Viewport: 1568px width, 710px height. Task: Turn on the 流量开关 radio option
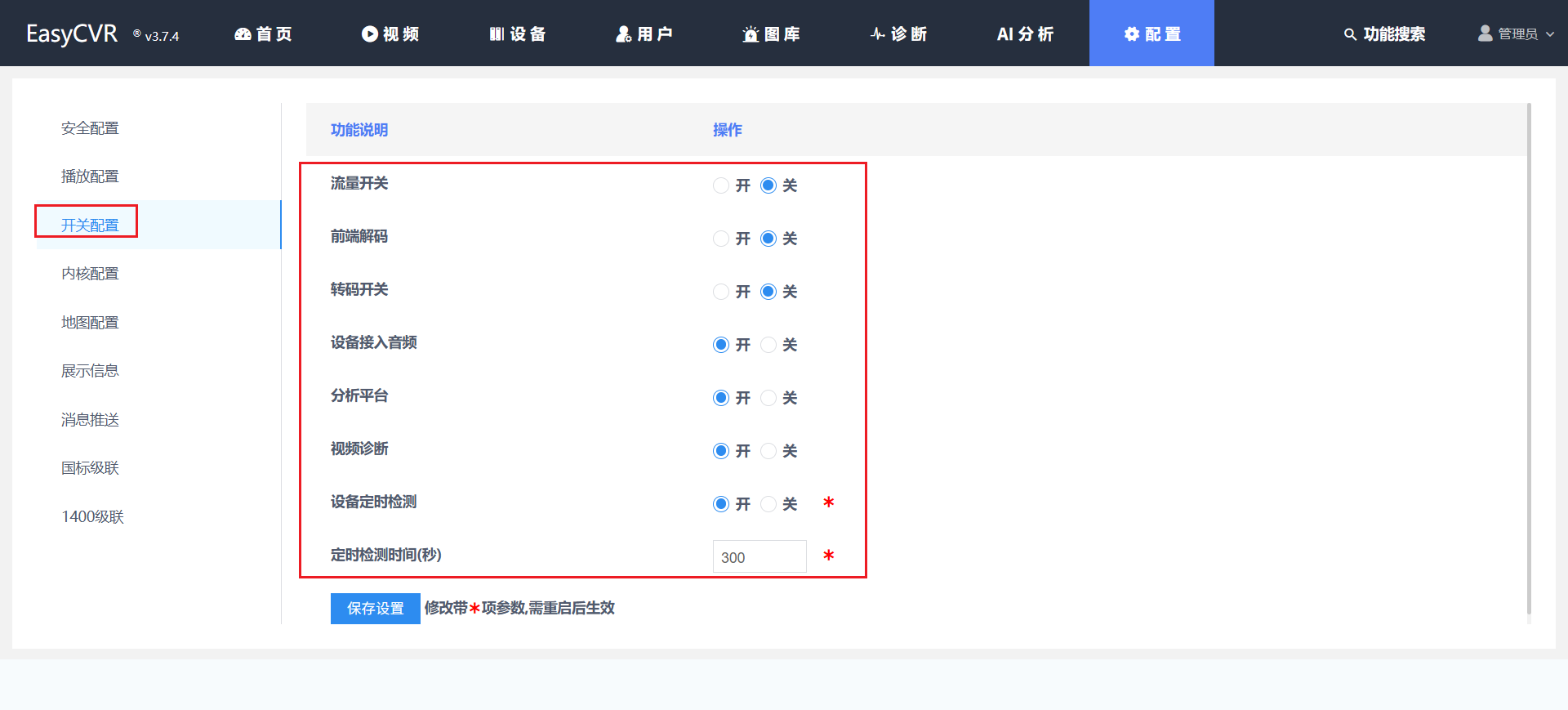[721, 185]
